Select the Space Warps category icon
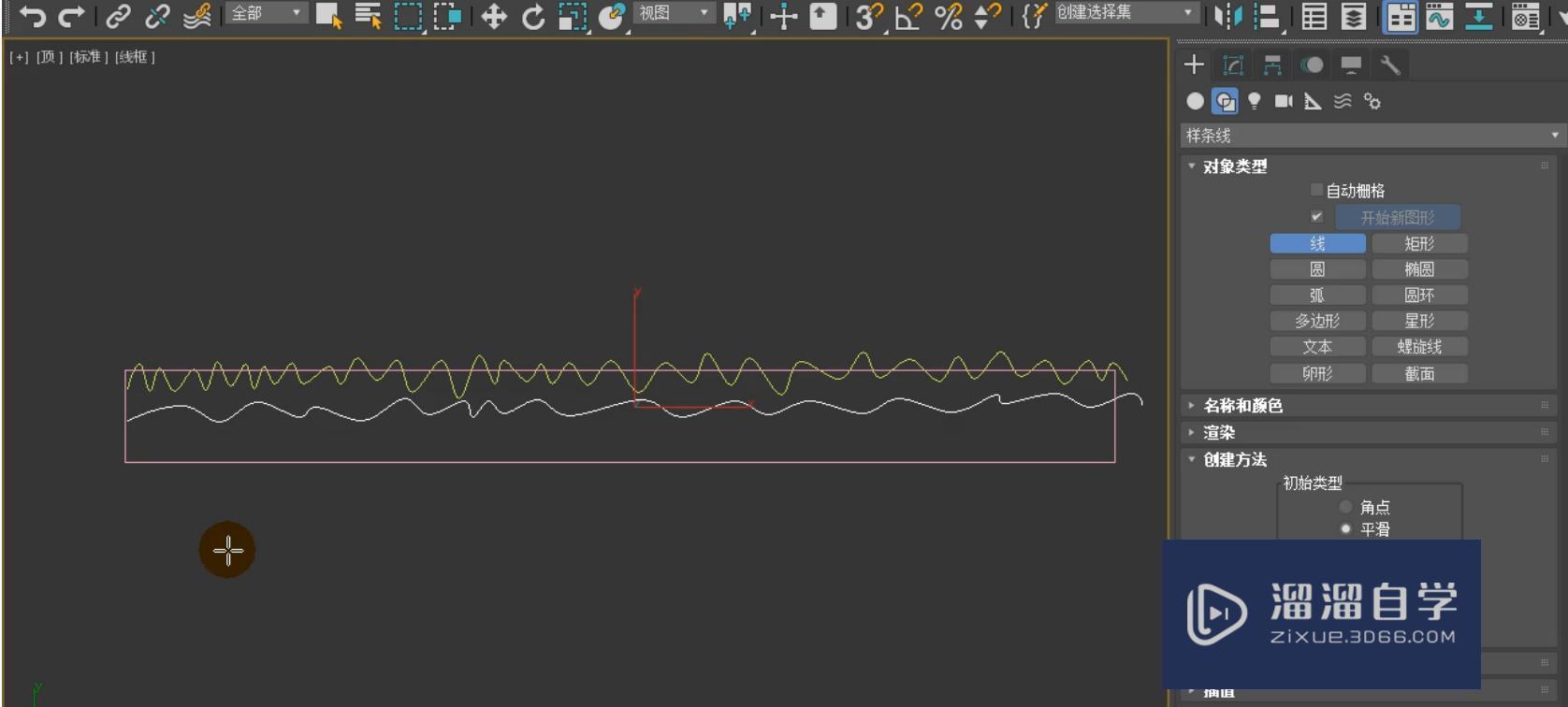Viewport: 1568px width, 707px height. pos(1343,101)
